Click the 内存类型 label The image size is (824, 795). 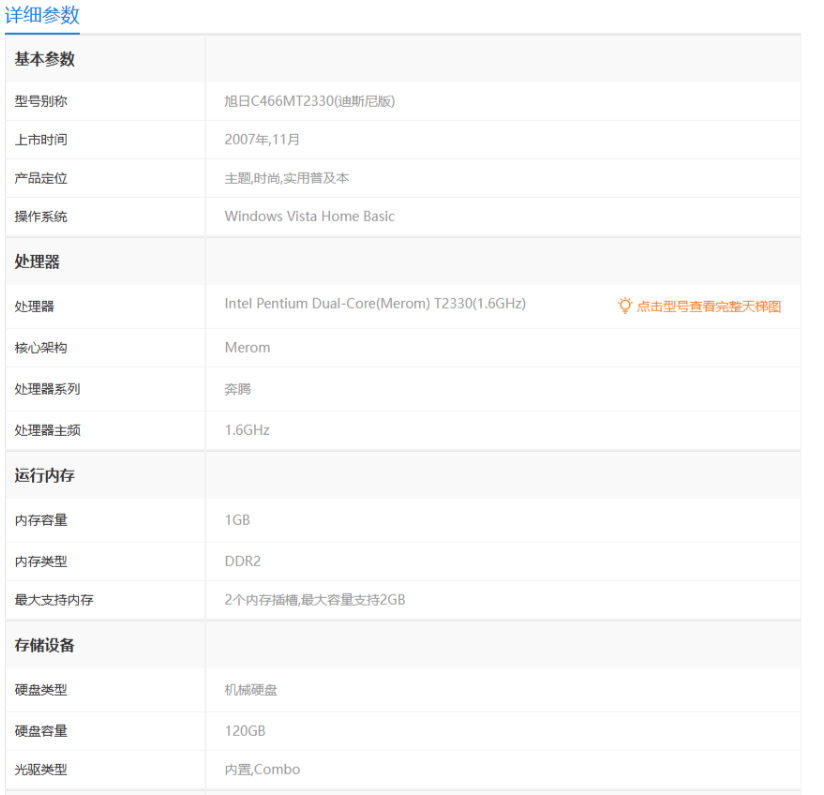[41, 561]
